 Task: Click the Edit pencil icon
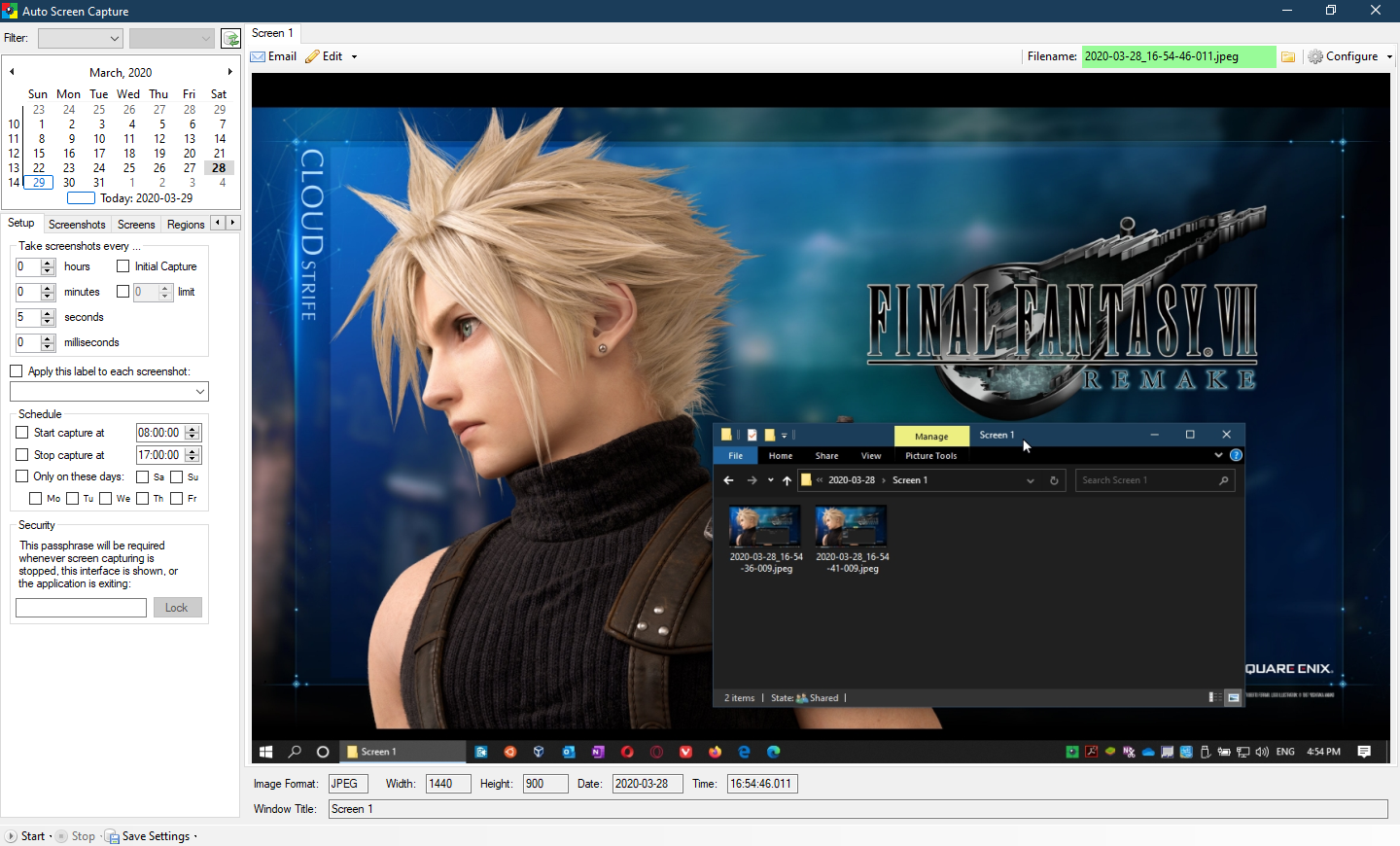(312, 56)
